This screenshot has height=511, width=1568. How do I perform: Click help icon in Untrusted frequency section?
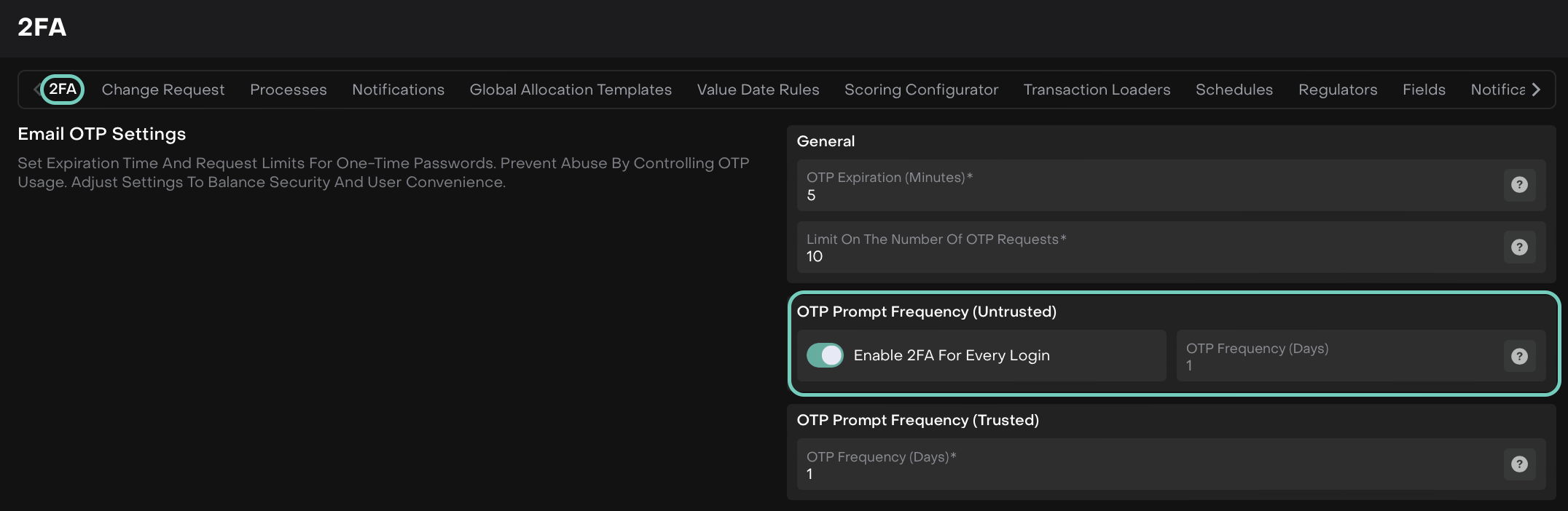coord(1519,356)
